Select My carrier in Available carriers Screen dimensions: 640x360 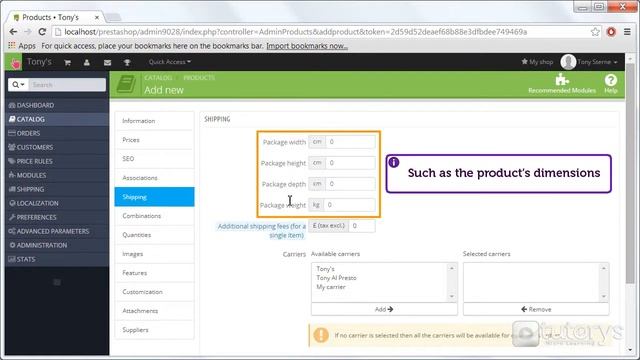[x=331, y=287]
